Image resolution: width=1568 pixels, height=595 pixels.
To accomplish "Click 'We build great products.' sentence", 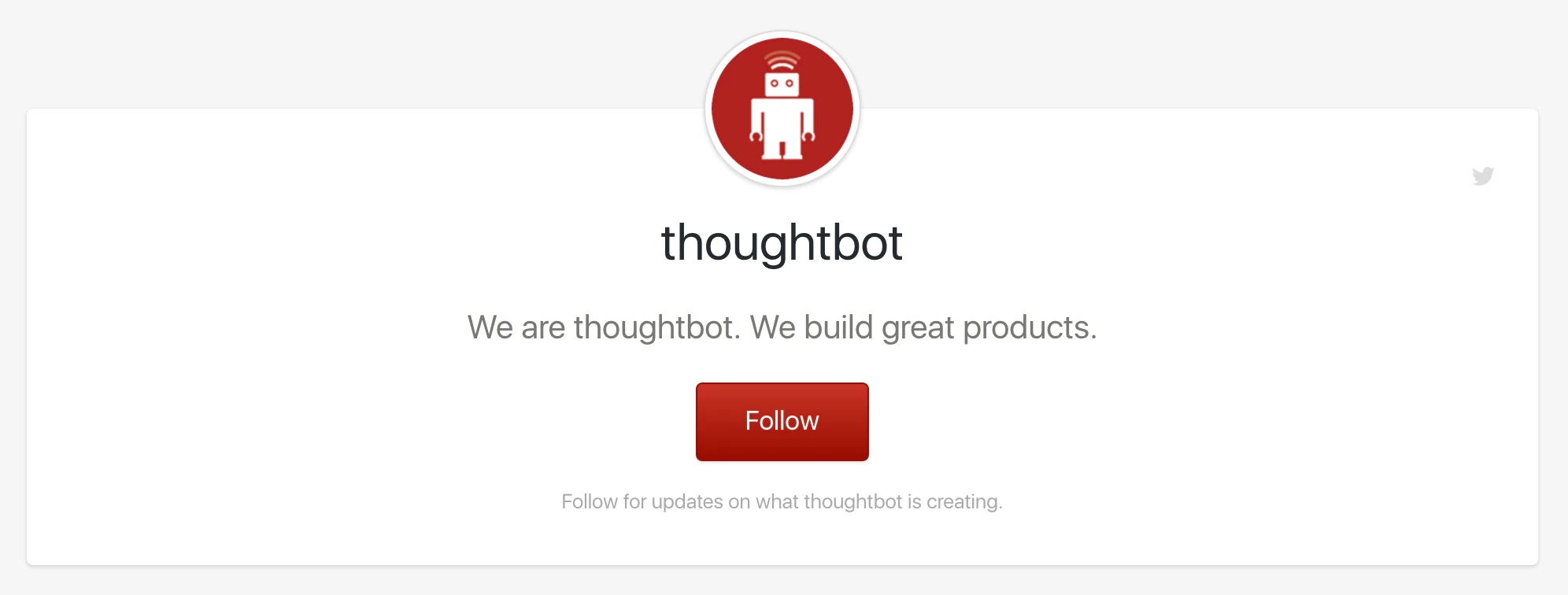I will tap(923, 327).
